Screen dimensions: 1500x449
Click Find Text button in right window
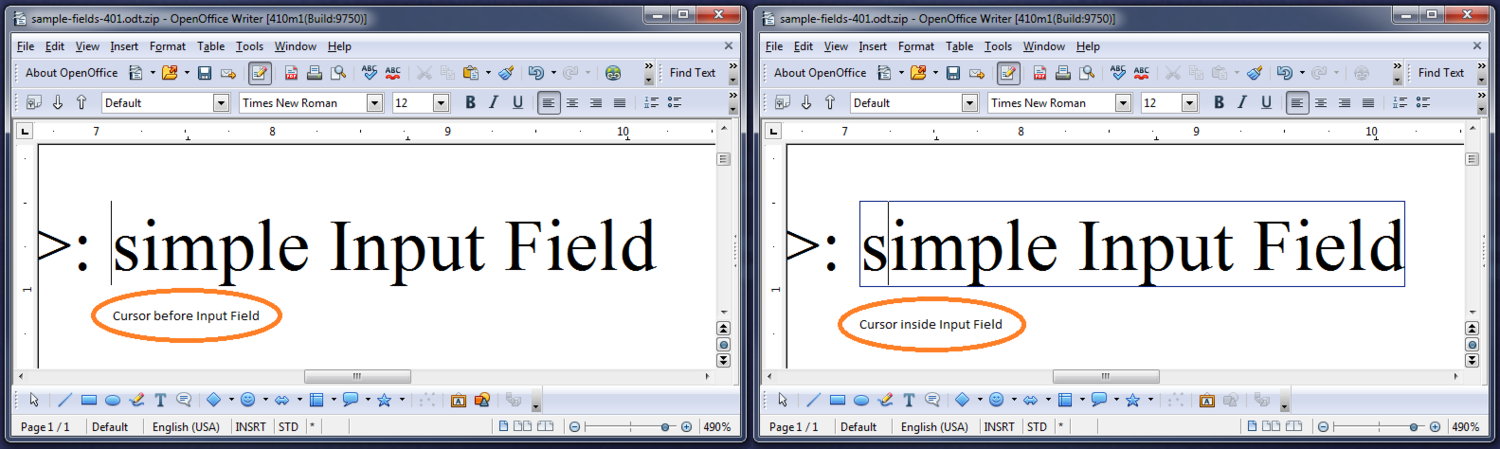click(1441, 73)
